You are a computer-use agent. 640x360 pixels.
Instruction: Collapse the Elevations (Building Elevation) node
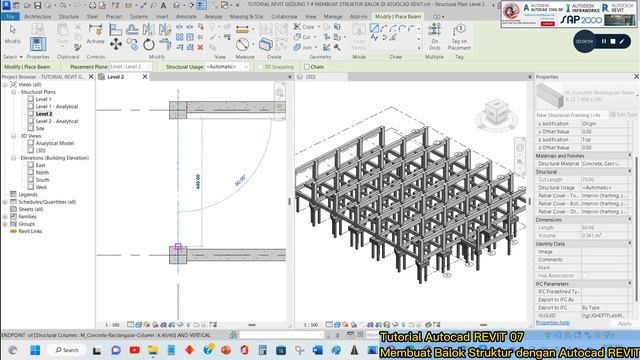pyautogui.click(x=13, y=158)
